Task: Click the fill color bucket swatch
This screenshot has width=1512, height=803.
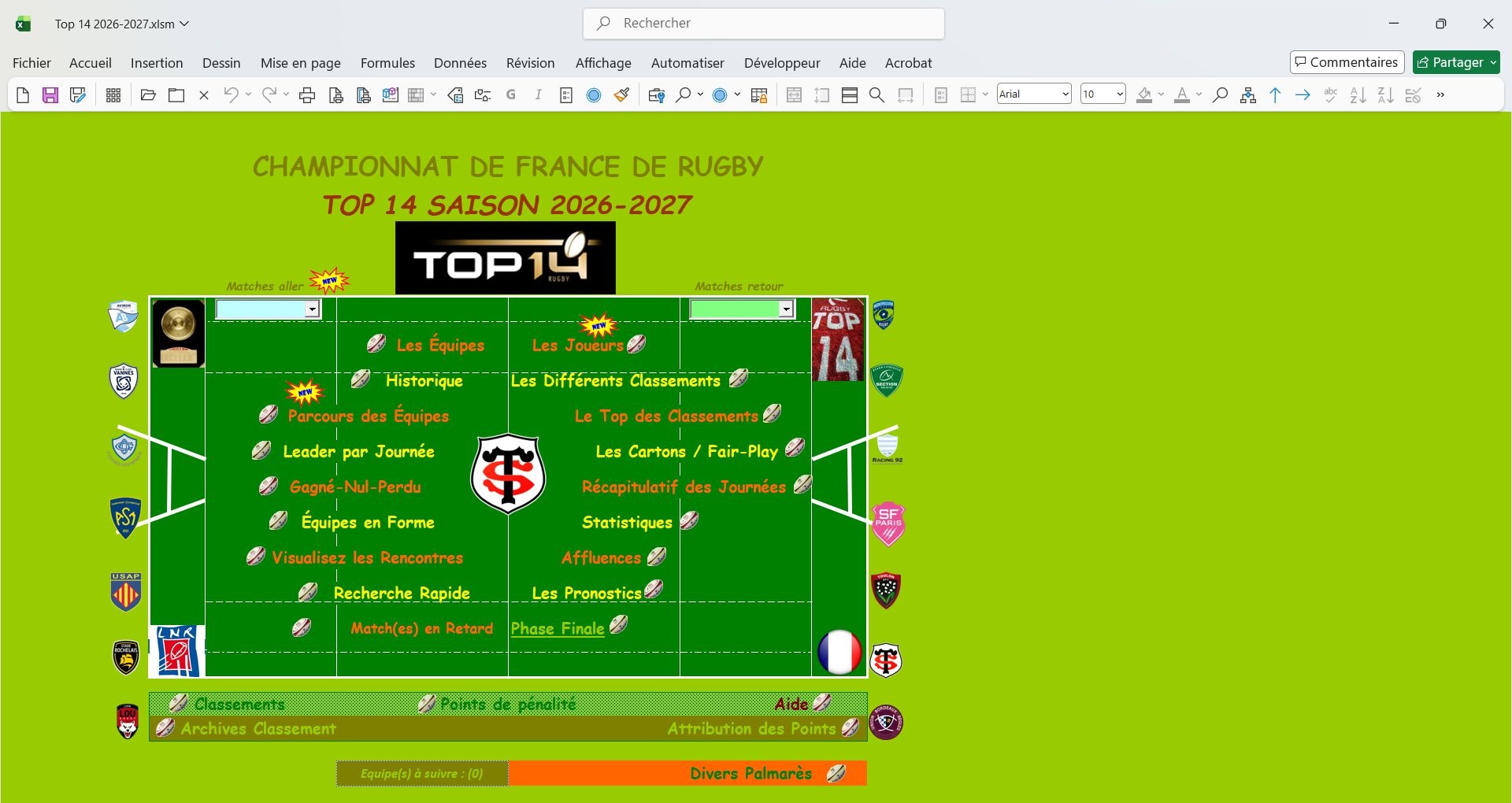Action: [x=1145, y=95]
